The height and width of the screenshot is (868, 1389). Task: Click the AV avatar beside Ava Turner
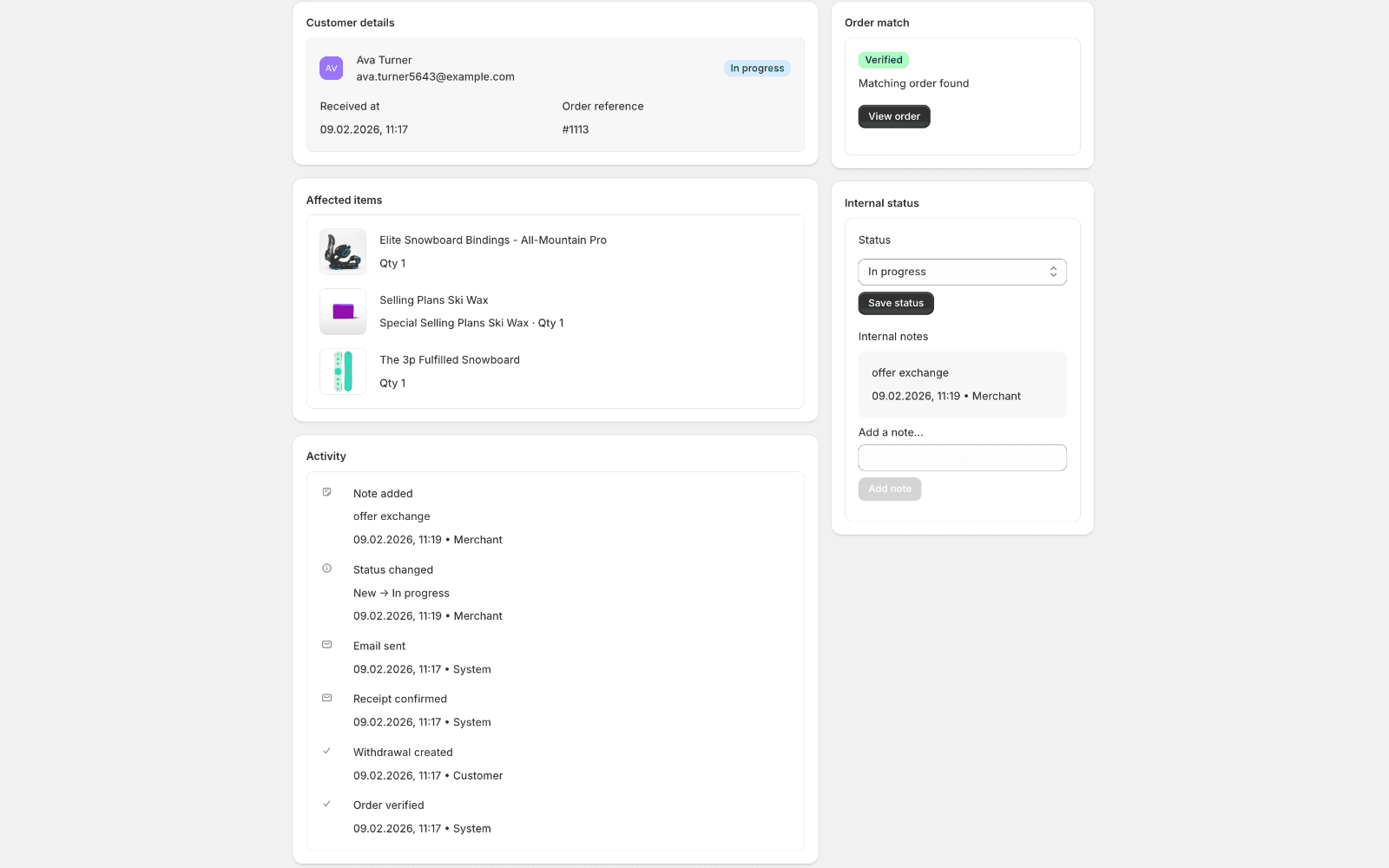pyautogui.click(x=332, y=68)
